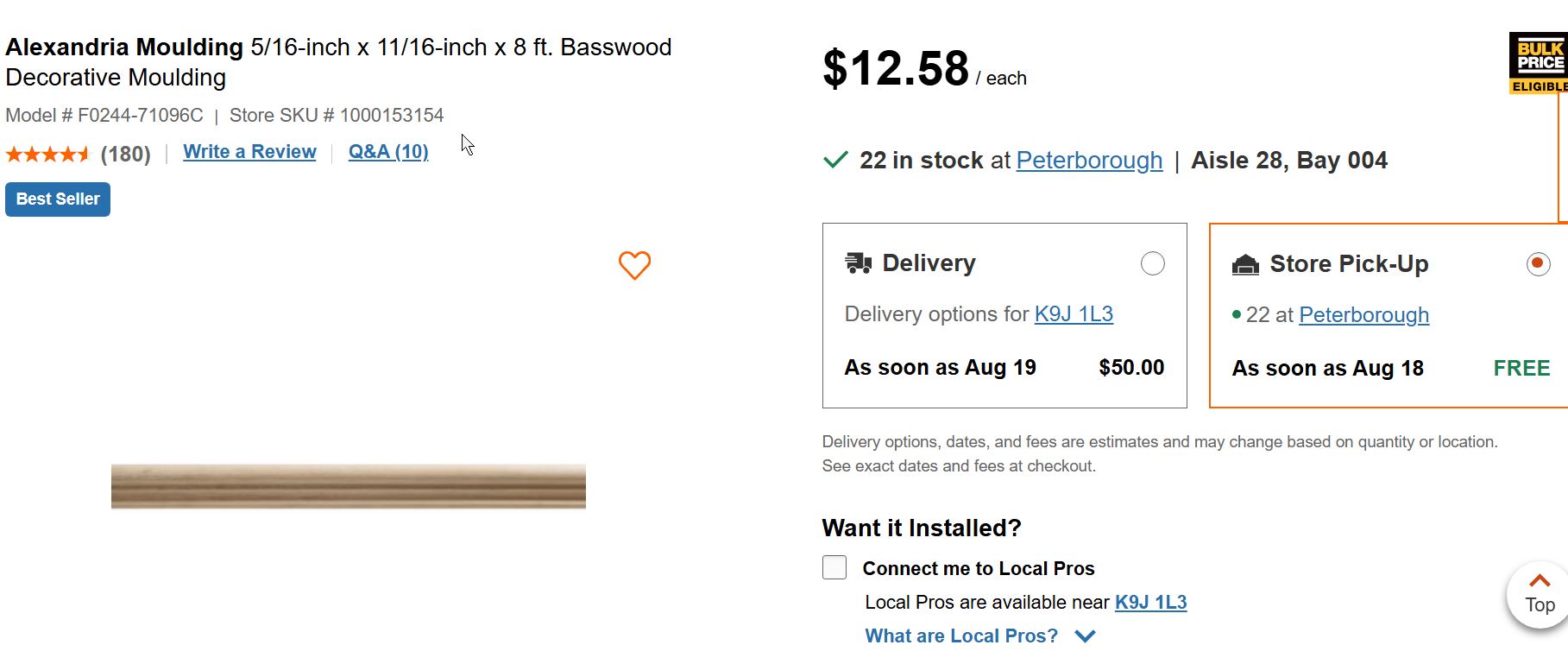Open the Q&A (10) link
The height and width of the screenshot is (664, 1568).
click(388, 152)
